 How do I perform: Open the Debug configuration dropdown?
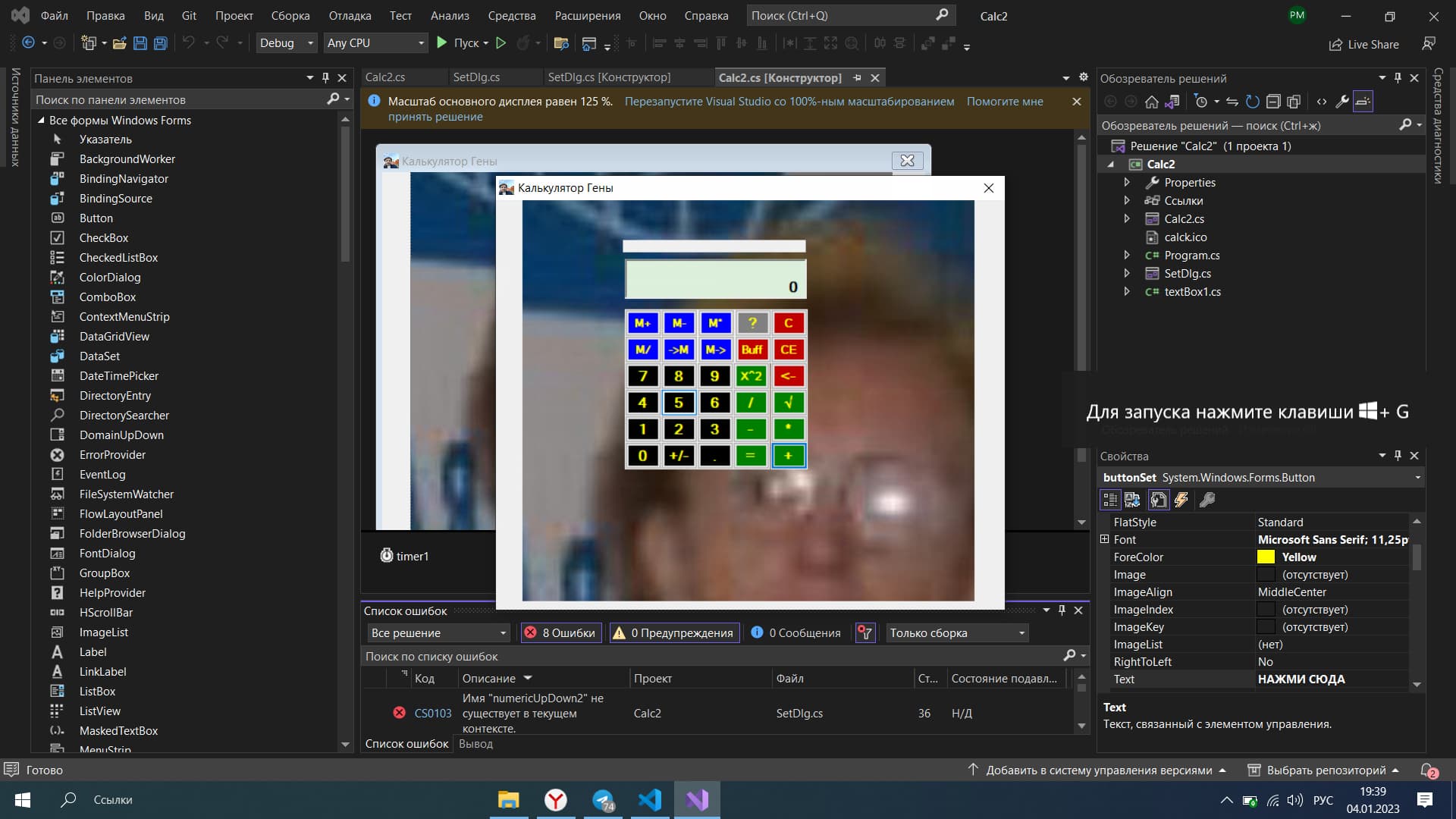pyautogui.click(x=286, y=43)
